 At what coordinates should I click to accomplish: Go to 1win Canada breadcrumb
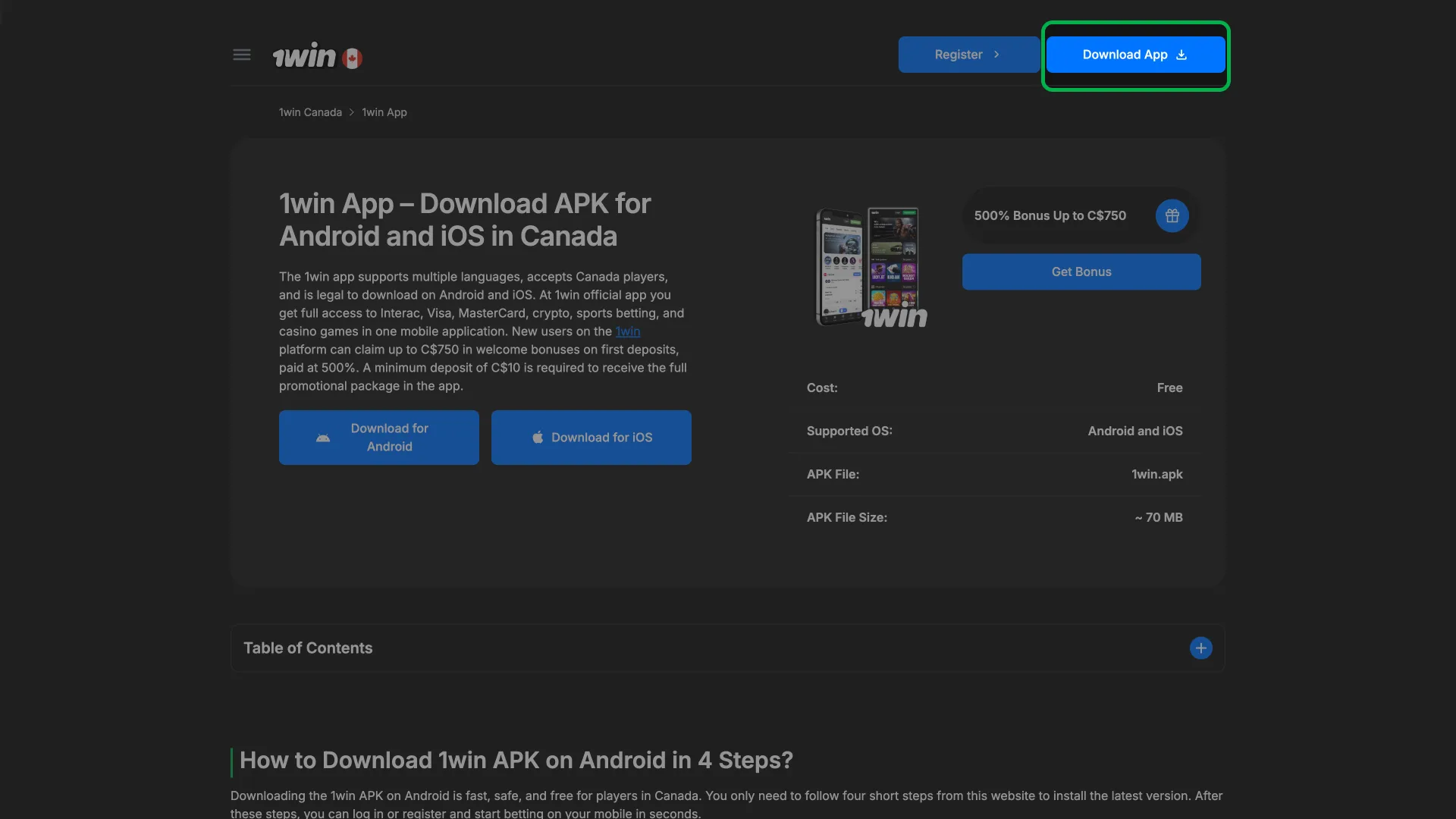(310, 112)
